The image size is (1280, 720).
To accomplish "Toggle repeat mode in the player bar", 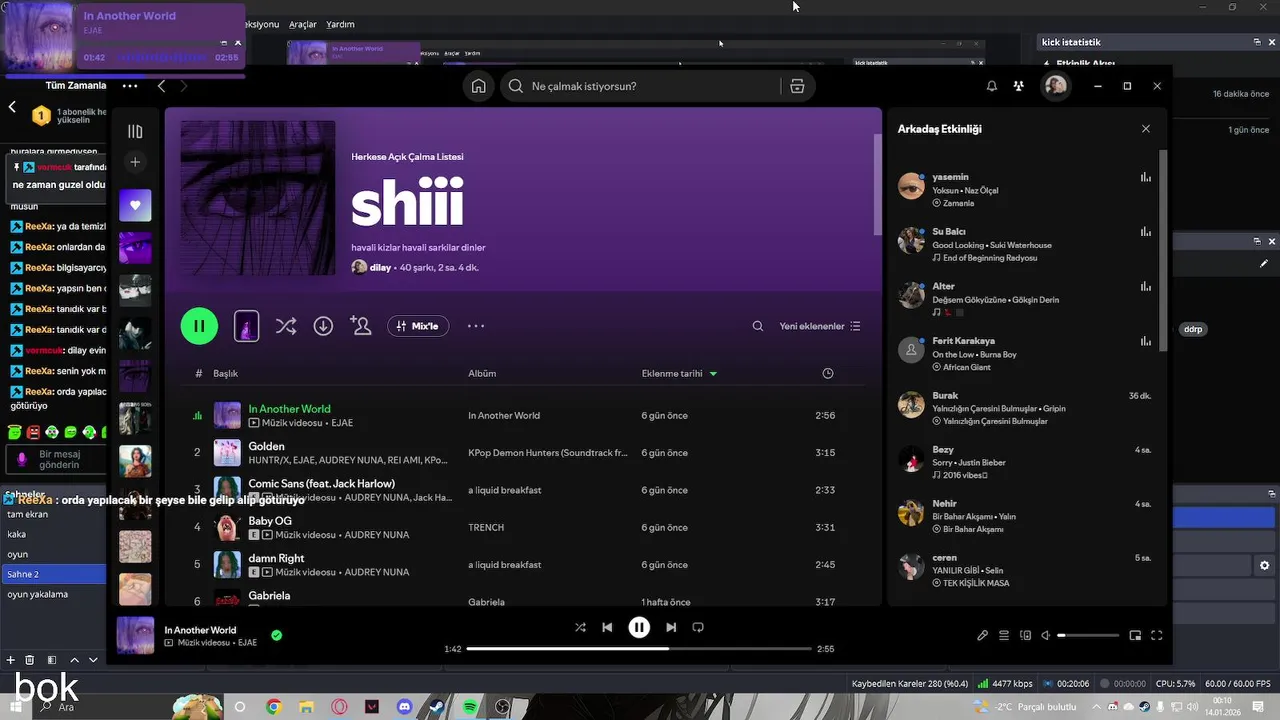I will coord(698,627).
